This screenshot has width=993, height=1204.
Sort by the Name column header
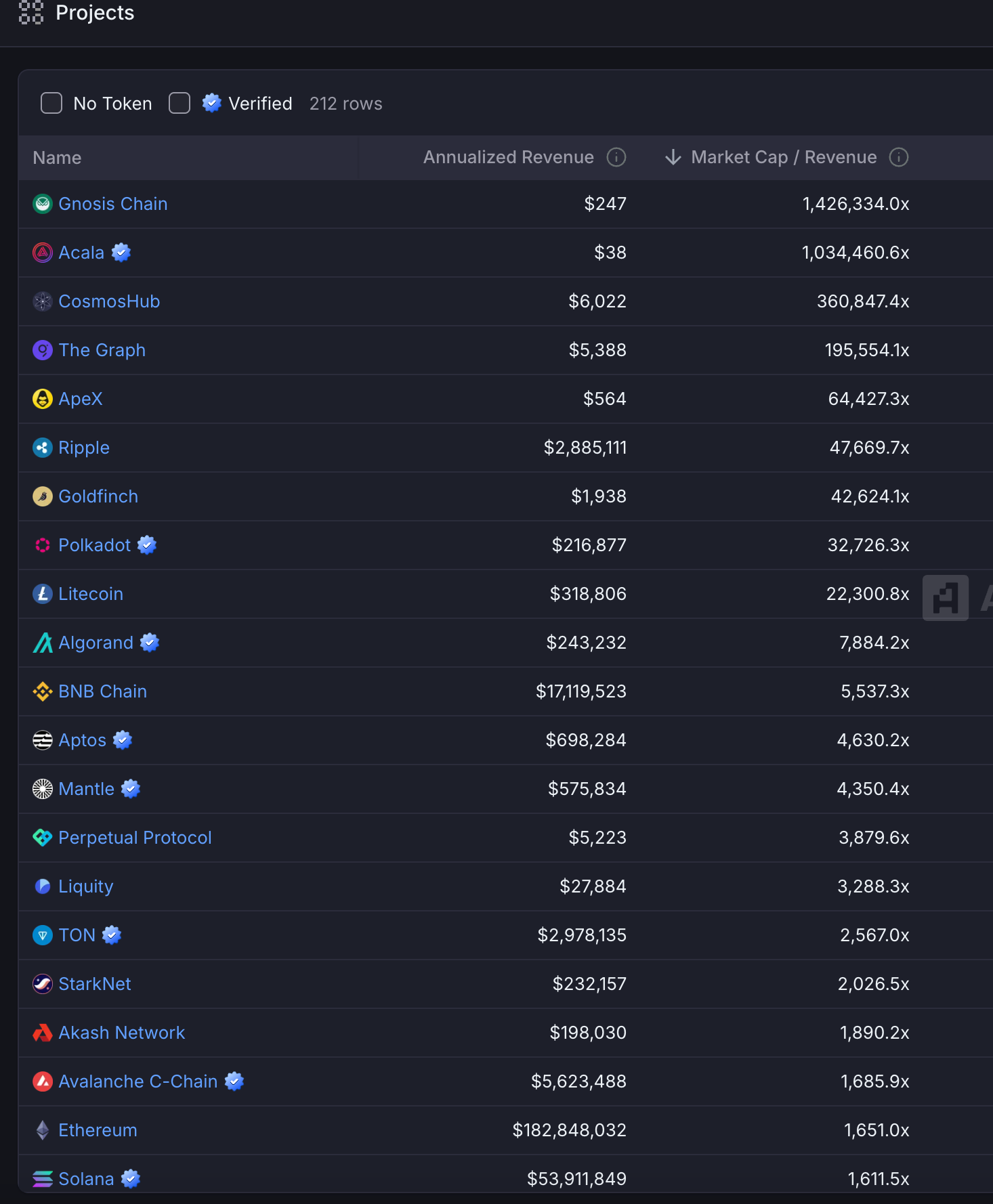58,158
